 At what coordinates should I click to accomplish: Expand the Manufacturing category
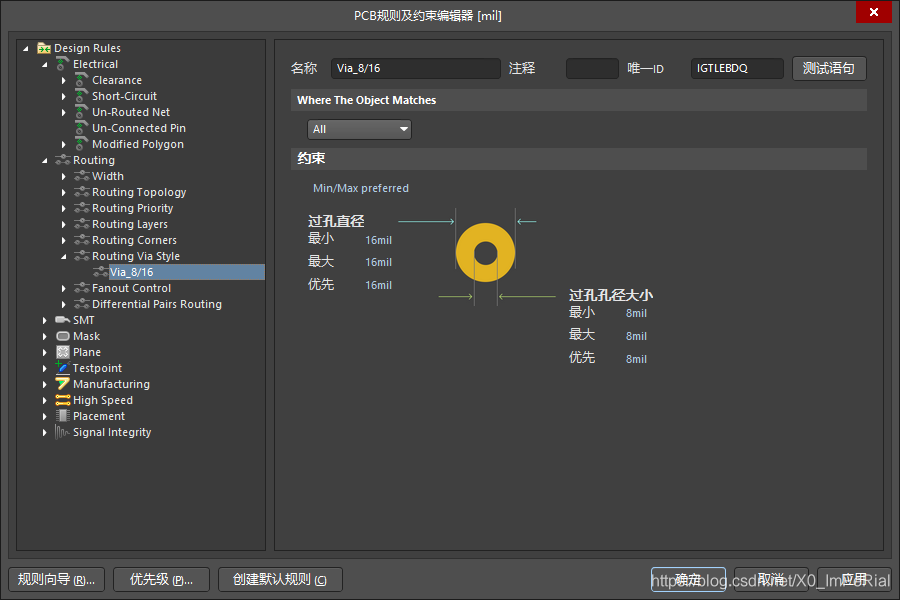tap(45, 385)
